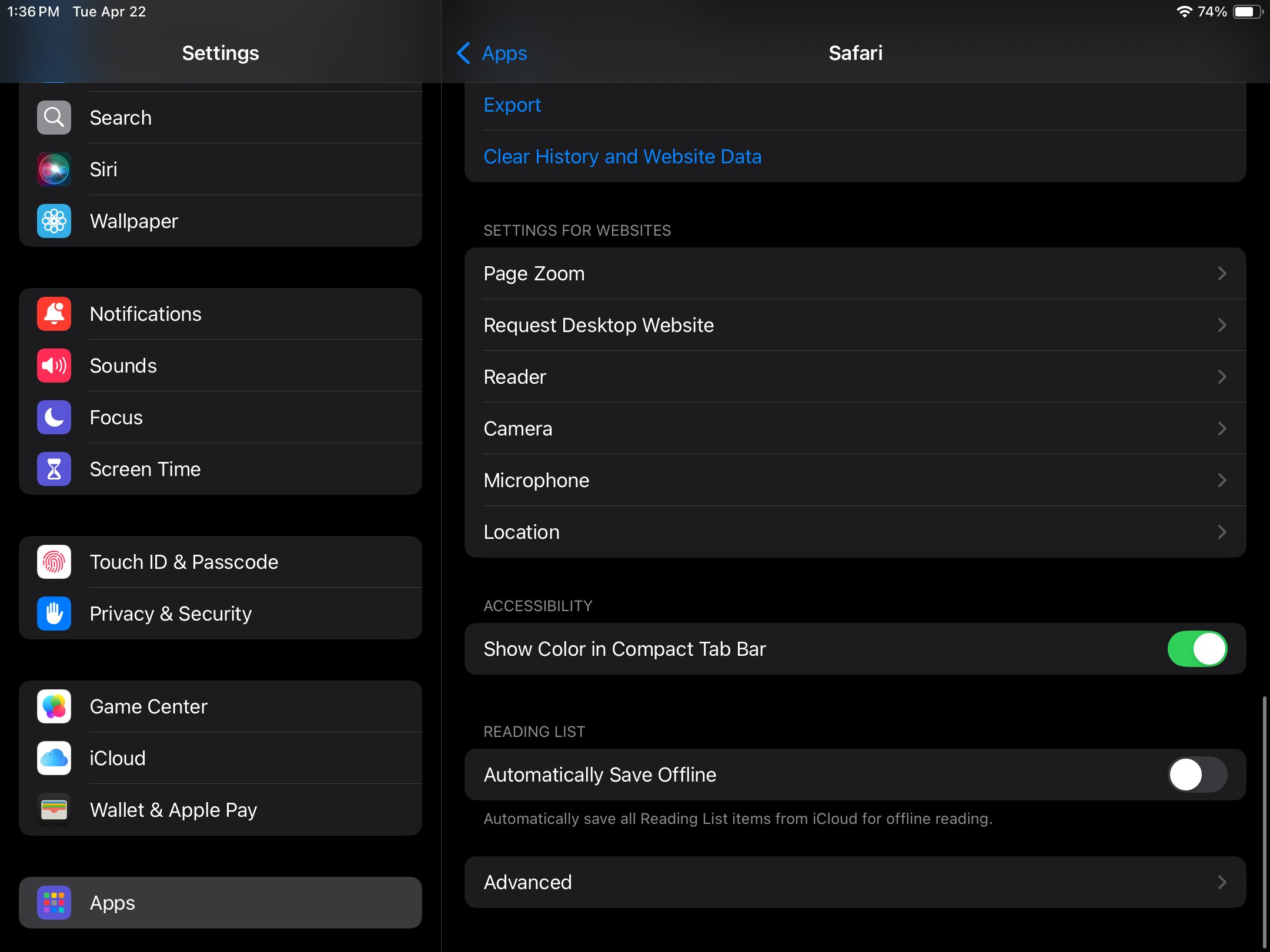
Task: Tap the clock time 1:36 PM
Action: point(34,12)
